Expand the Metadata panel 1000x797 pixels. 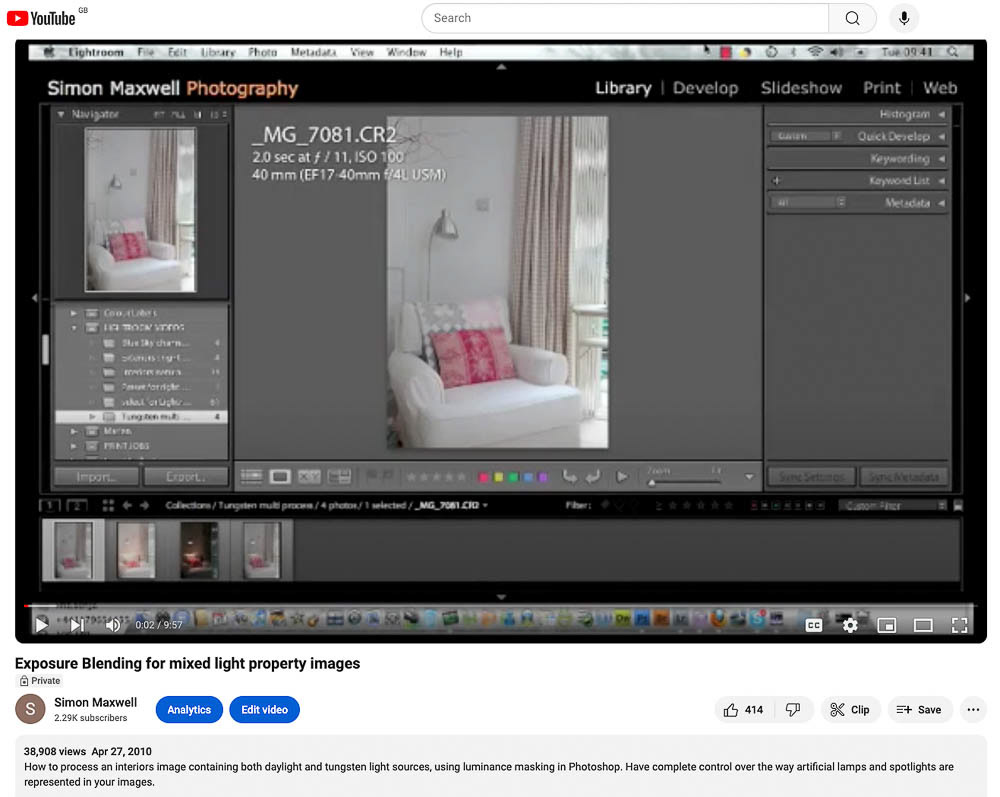(941, 203)
